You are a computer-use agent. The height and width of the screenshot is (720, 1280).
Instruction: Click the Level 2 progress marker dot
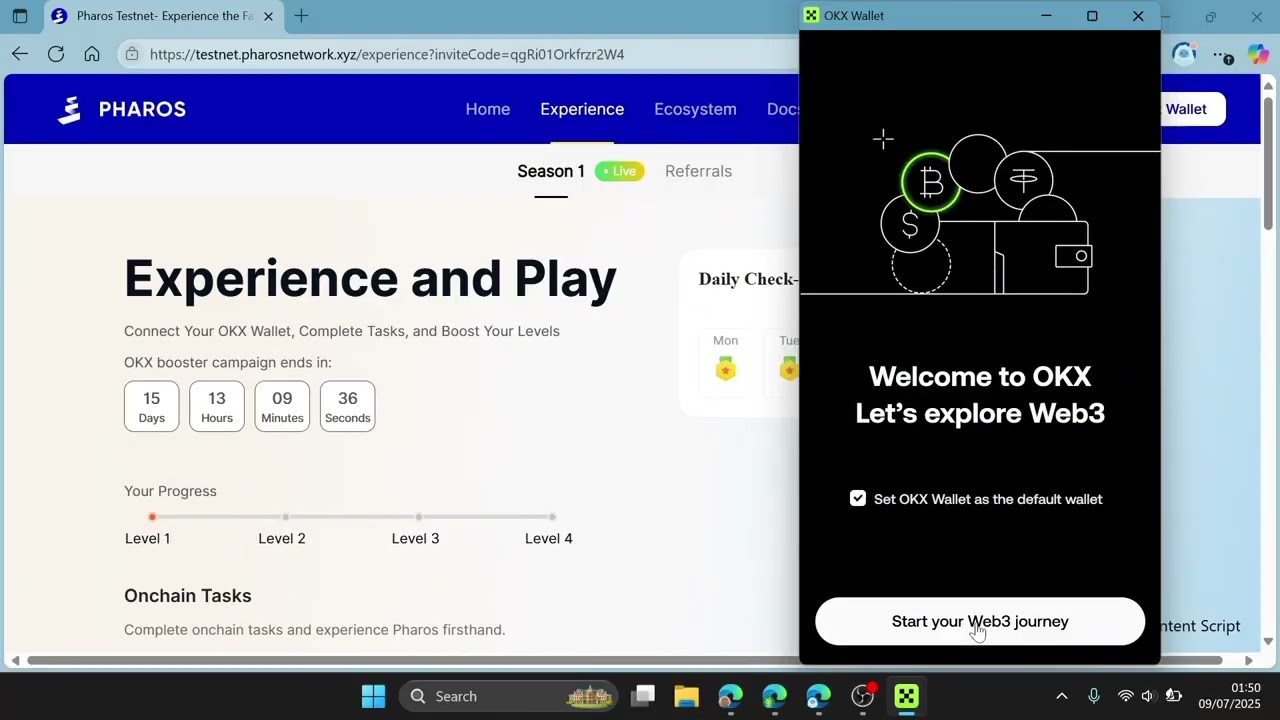pos(285,517)
